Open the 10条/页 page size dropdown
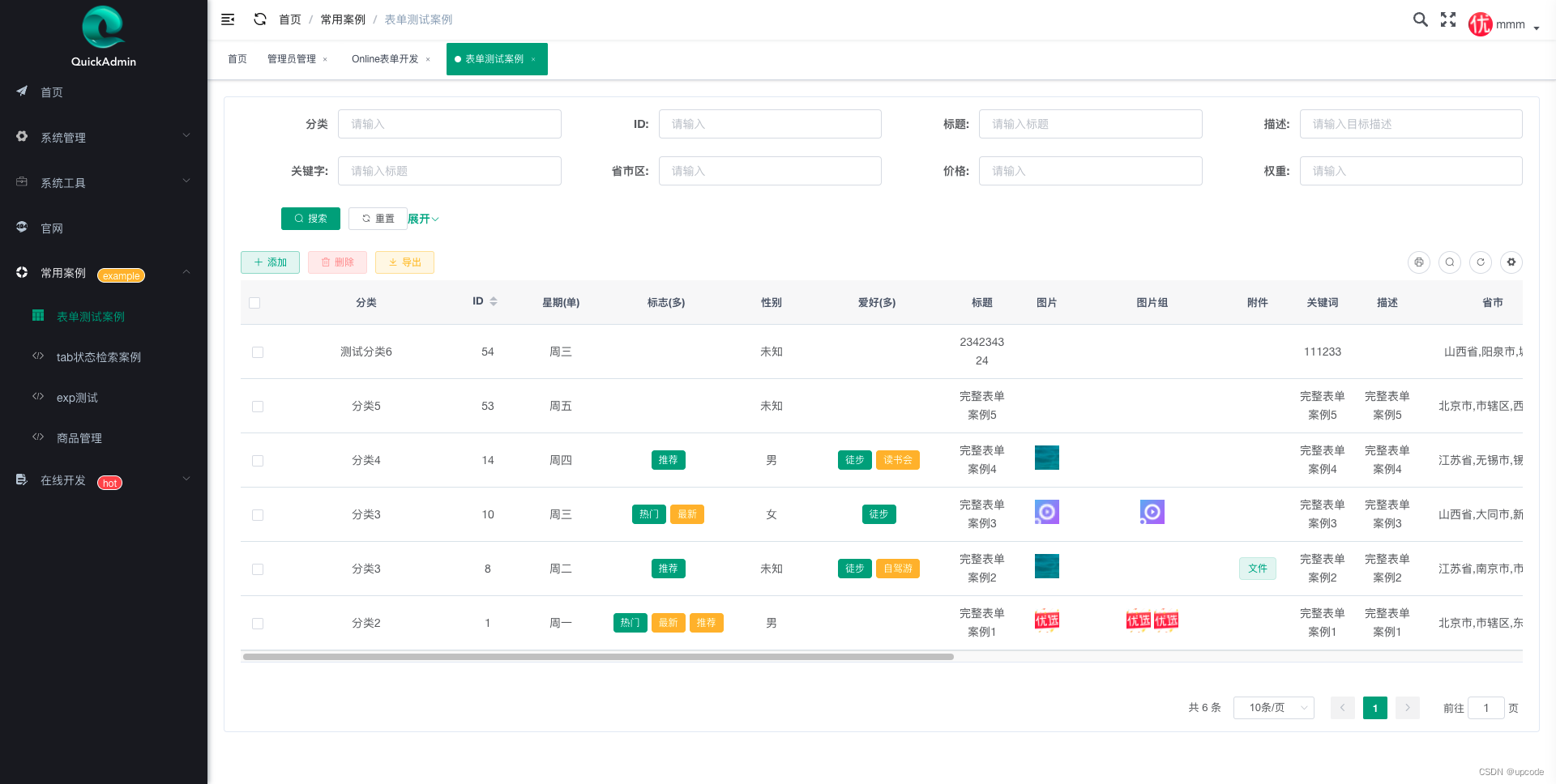This screenshot has width=1556, height=784. 1274,708
